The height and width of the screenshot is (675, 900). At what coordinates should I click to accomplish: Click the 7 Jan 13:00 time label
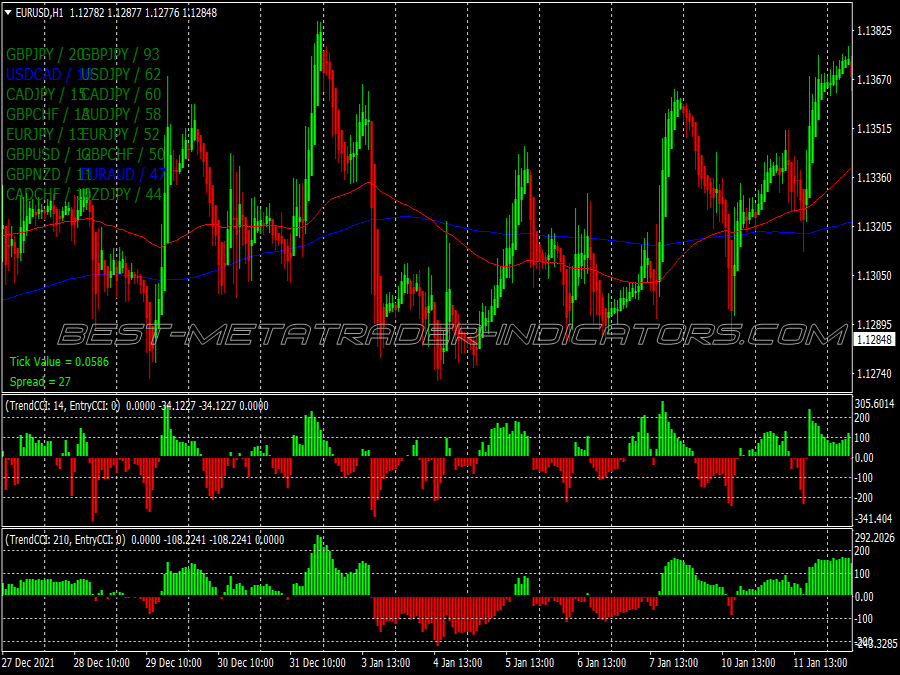click(x=673, y=663)
